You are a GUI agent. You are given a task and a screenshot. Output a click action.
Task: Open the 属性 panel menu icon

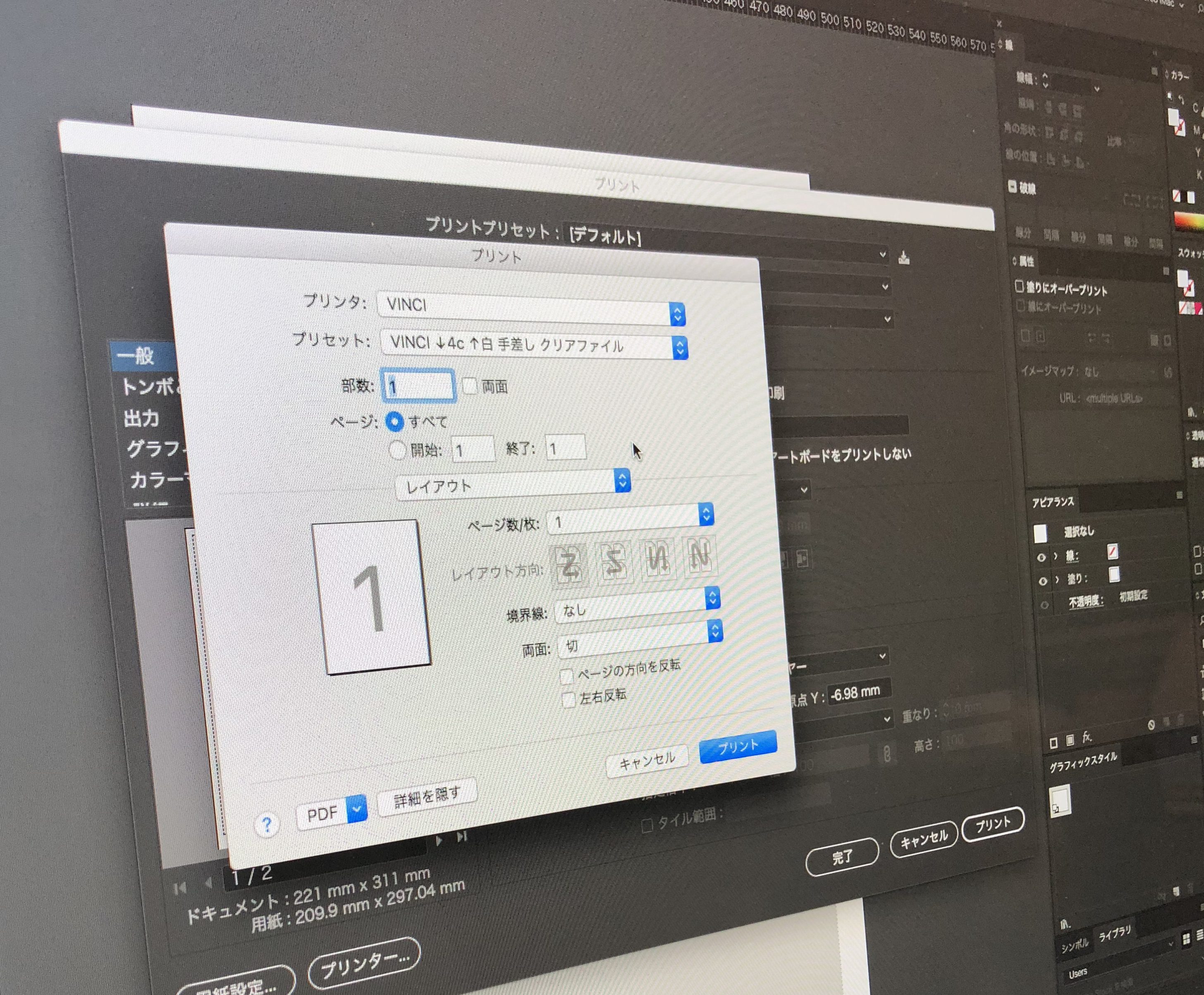1166,270
